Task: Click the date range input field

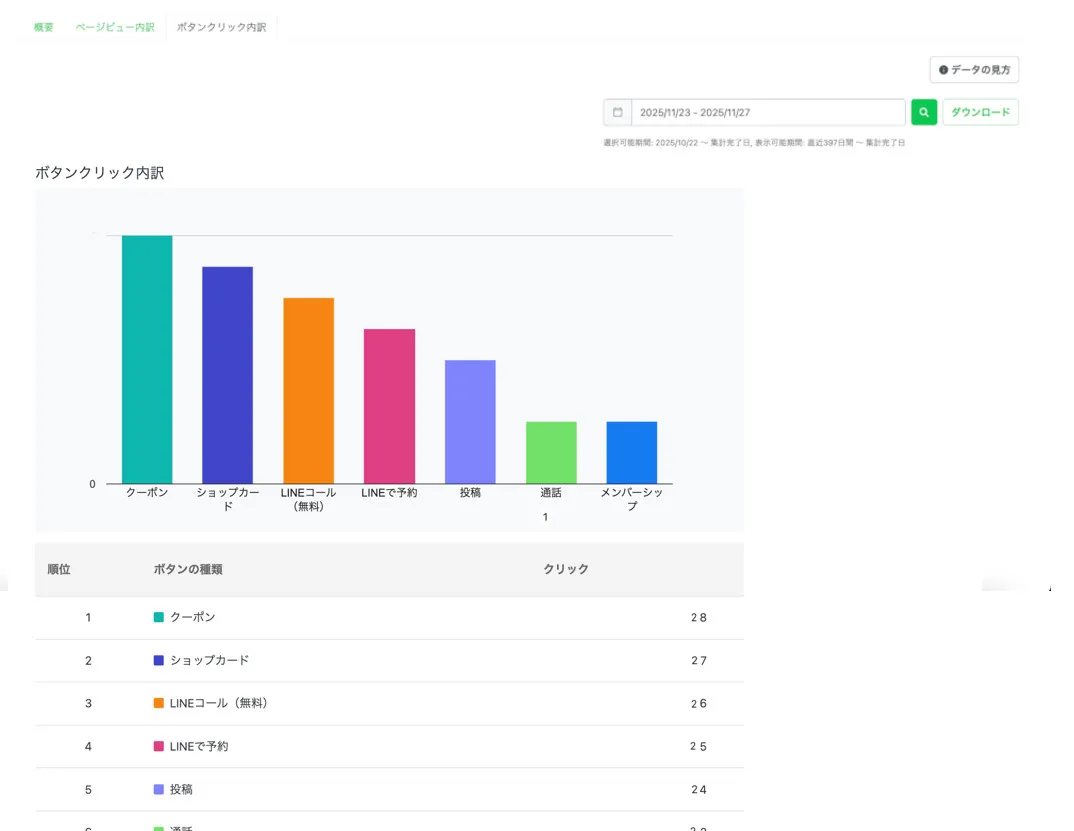Action: point(767,112)
